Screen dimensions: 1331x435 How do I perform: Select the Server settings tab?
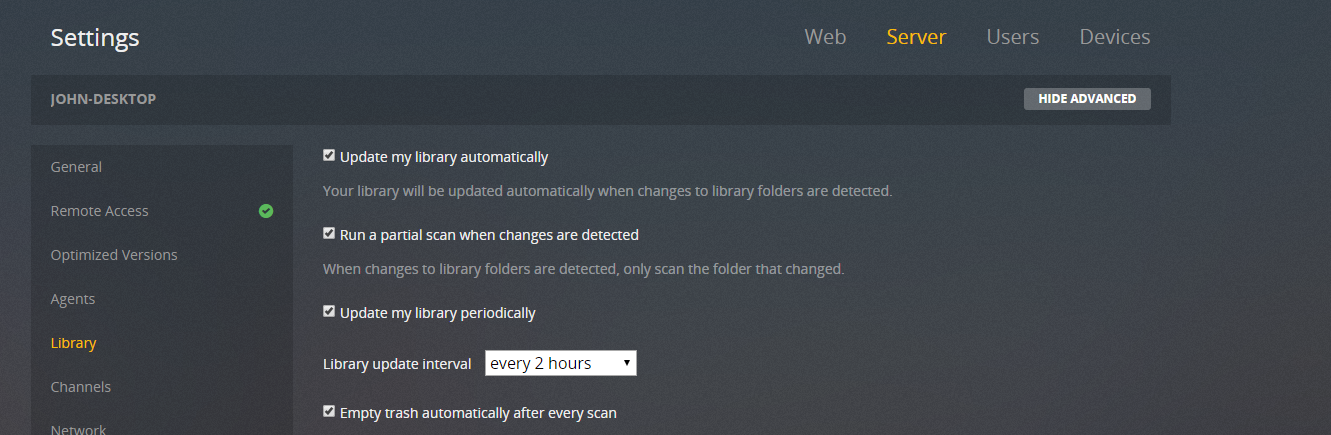point(916,37)
